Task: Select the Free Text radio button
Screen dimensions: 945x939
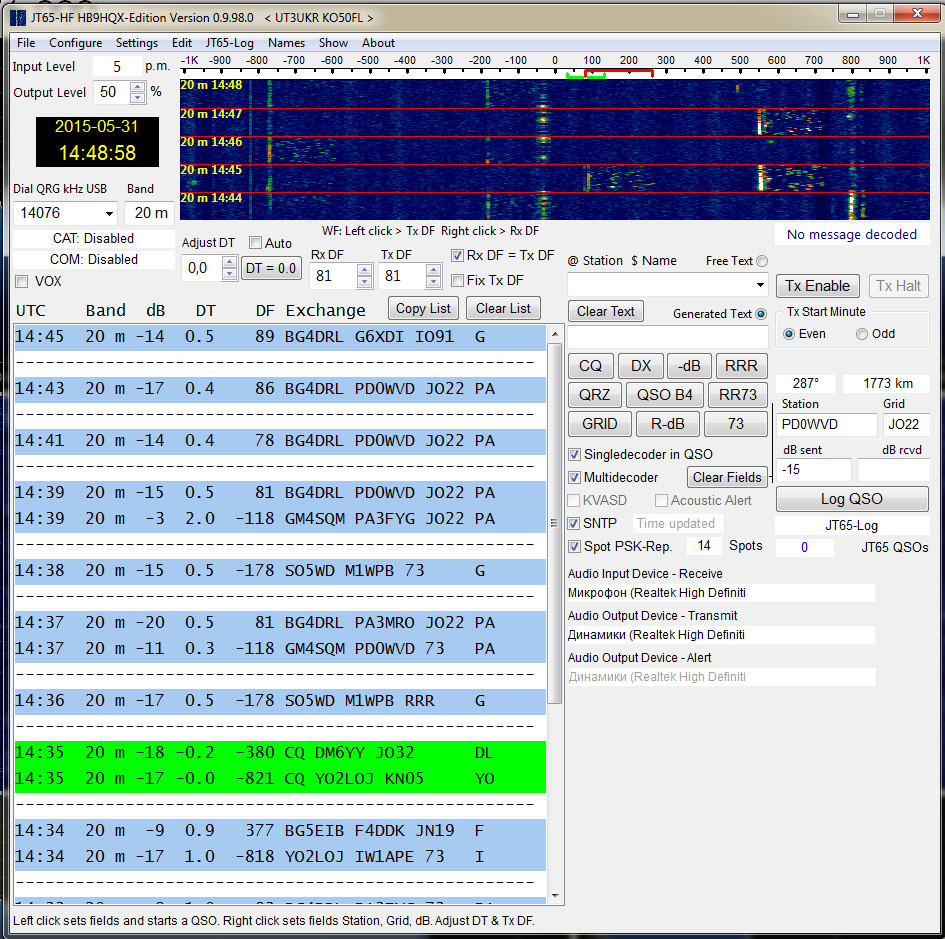Action: (762, 261)
